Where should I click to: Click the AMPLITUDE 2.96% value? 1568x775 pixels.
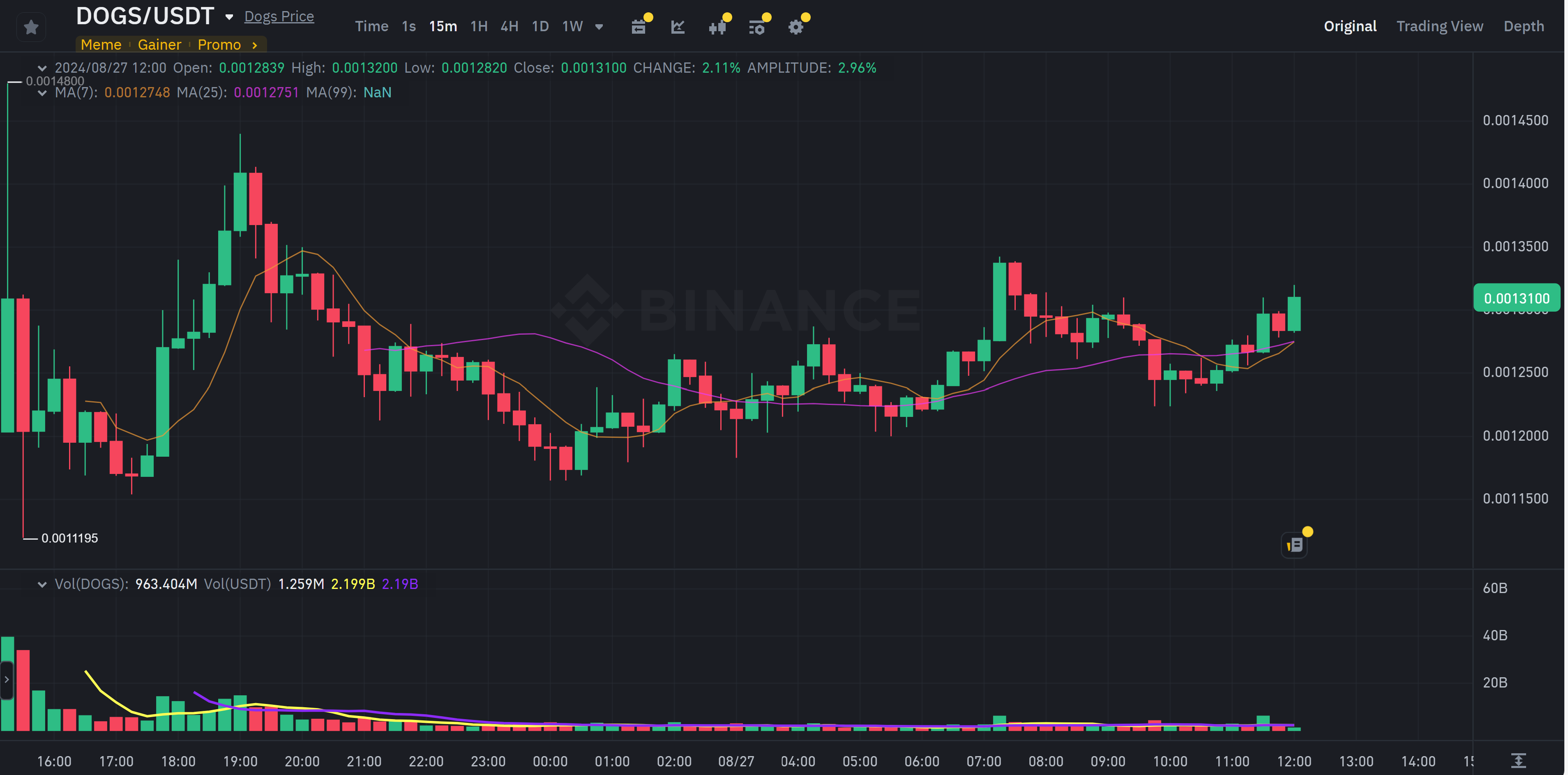[856, 67]
